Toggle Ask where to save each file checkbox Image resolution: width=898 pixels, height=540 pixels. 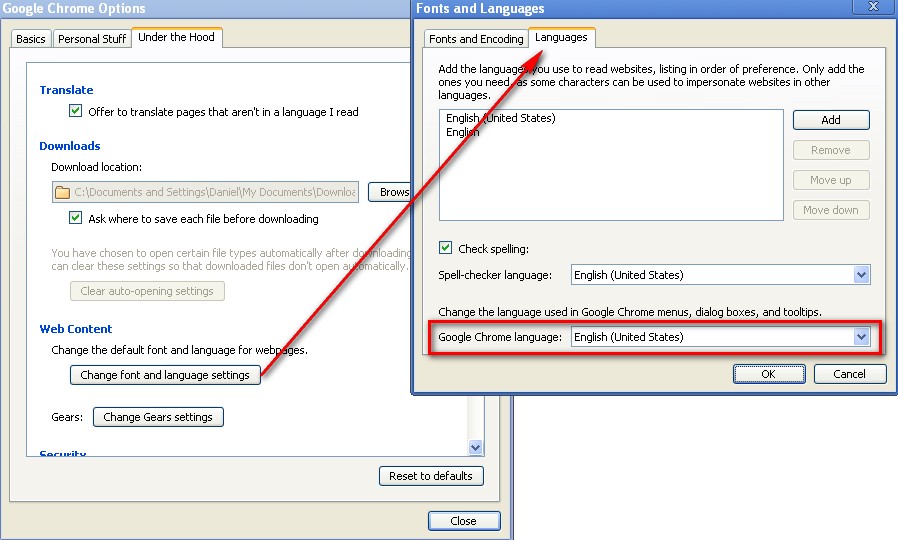(75, 218)
